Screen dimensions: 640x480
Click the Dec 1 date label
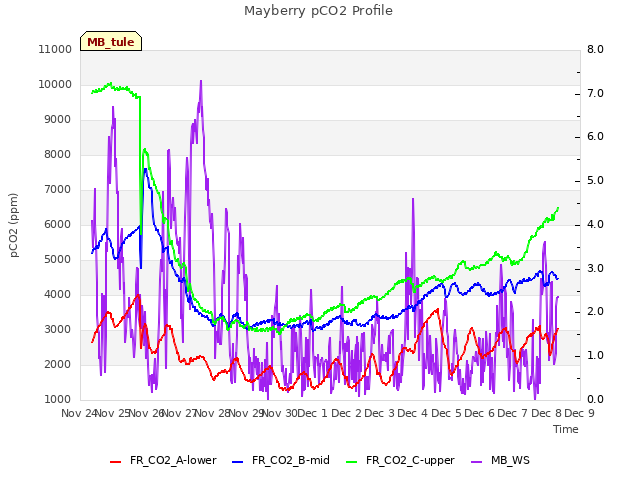(312, 413)
